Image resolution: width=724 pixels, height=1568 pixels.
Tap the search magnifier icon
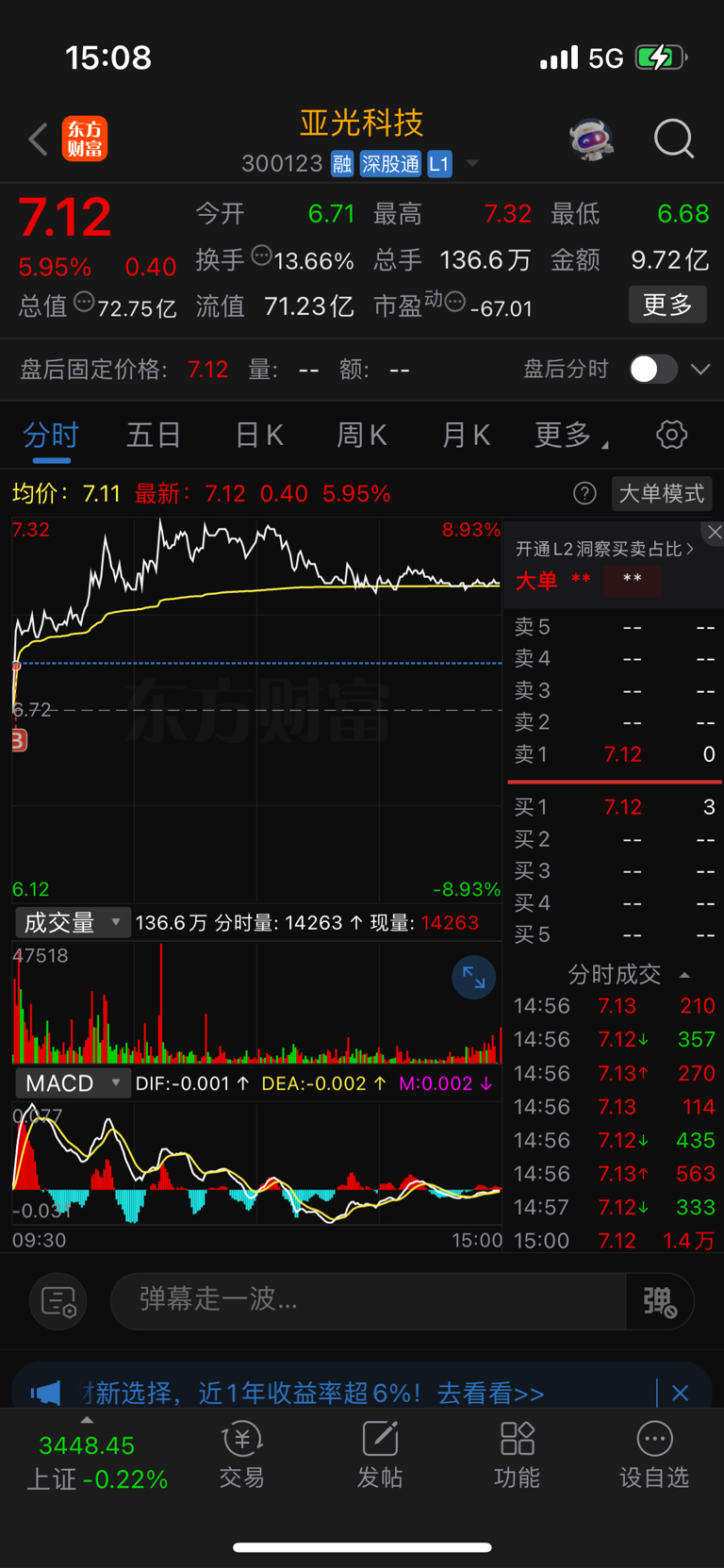674,139
